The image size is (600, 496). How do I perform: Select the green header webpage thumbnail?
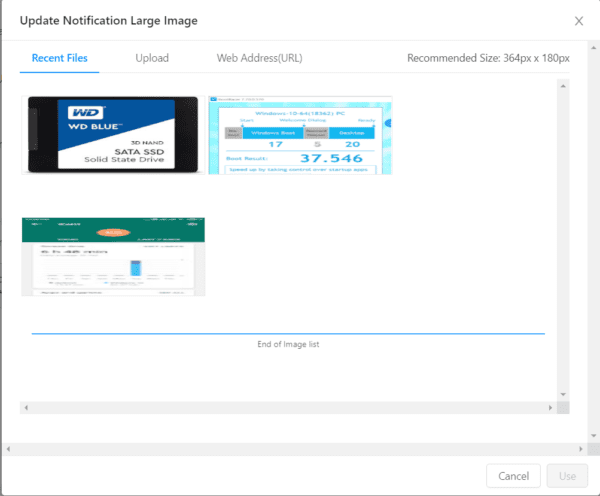point(113,256)
